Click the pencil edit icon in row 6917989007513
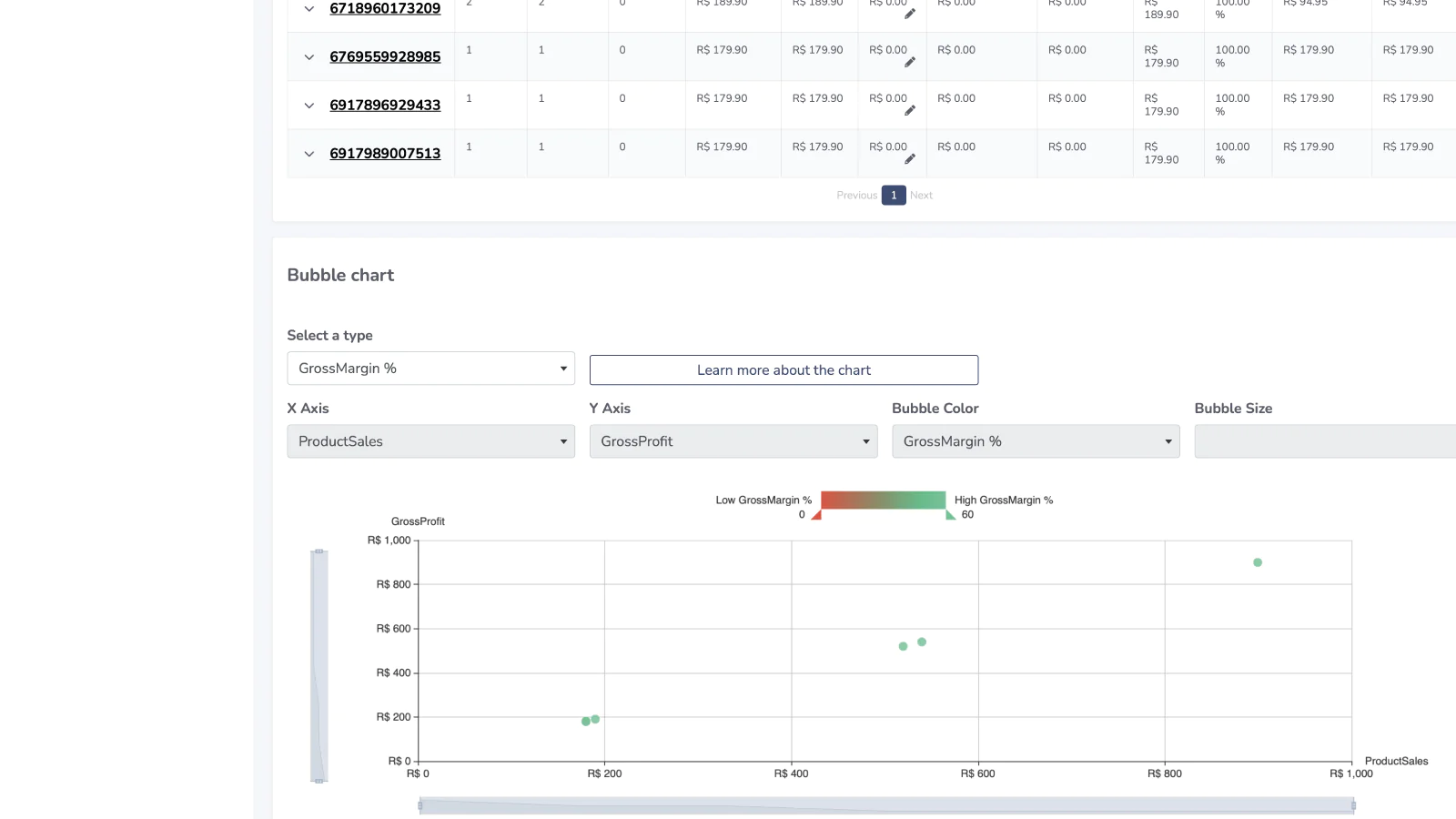Viewport: 1456px width, 819px height. point(909,159)
